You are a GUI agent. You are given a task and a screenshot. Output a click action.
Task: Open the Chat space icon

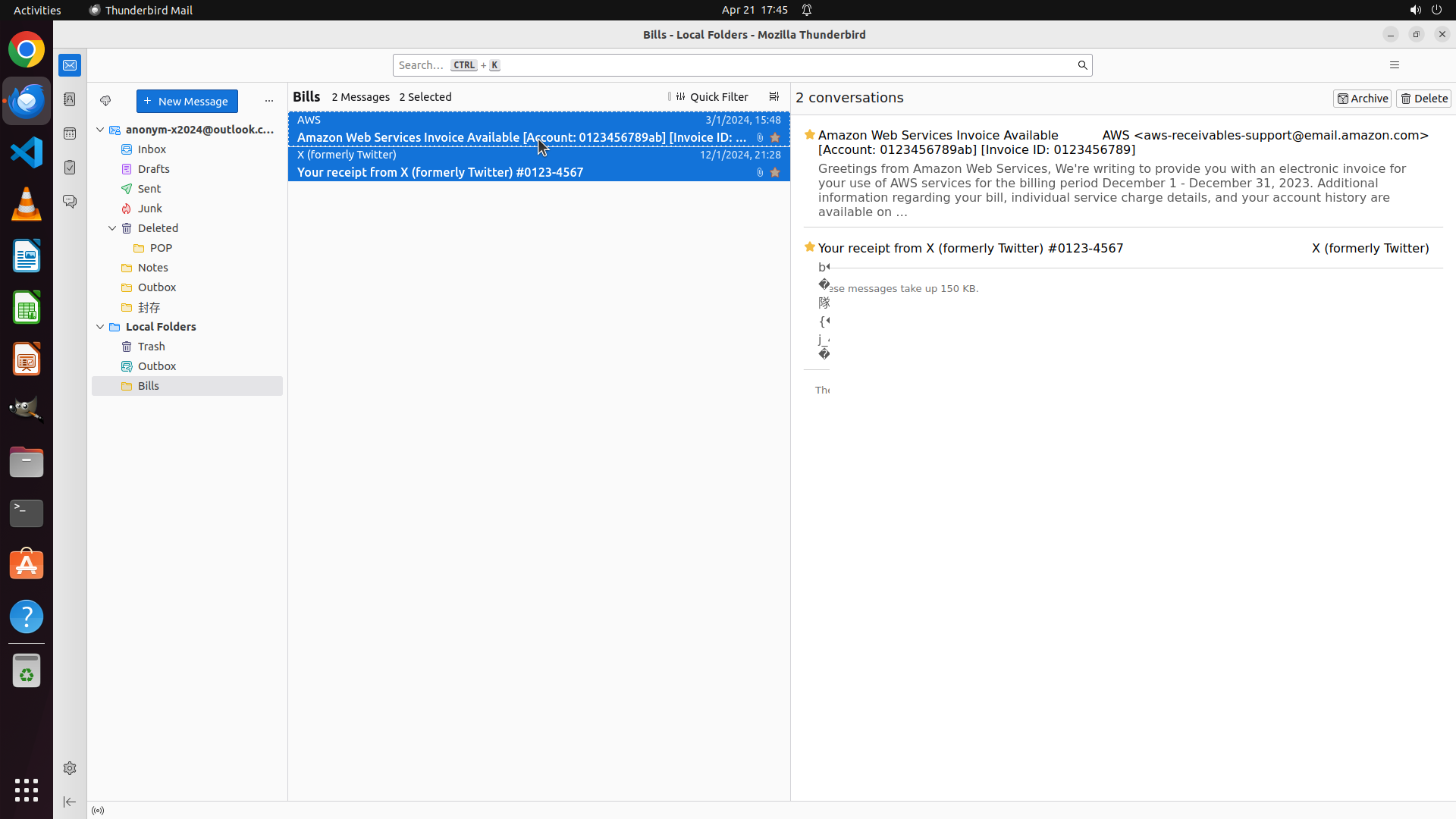(70, 202)
